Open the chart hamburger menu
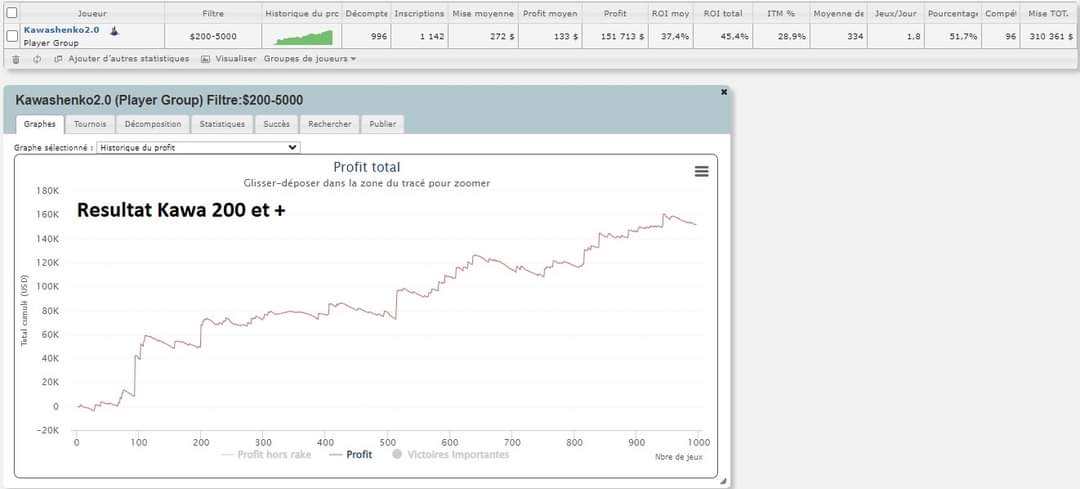The height and width of the screenshot is (489, 1080). pyautogui.click(x=701, y=171)
